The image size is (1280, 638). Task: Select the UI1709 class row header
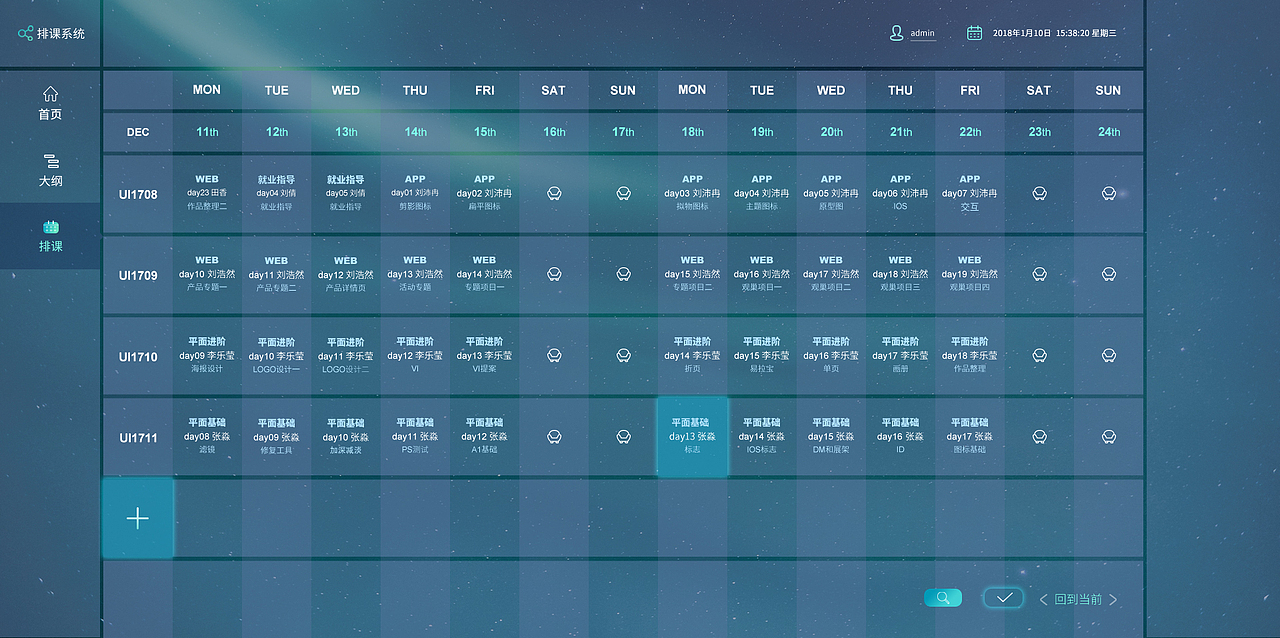pos(138,275)
